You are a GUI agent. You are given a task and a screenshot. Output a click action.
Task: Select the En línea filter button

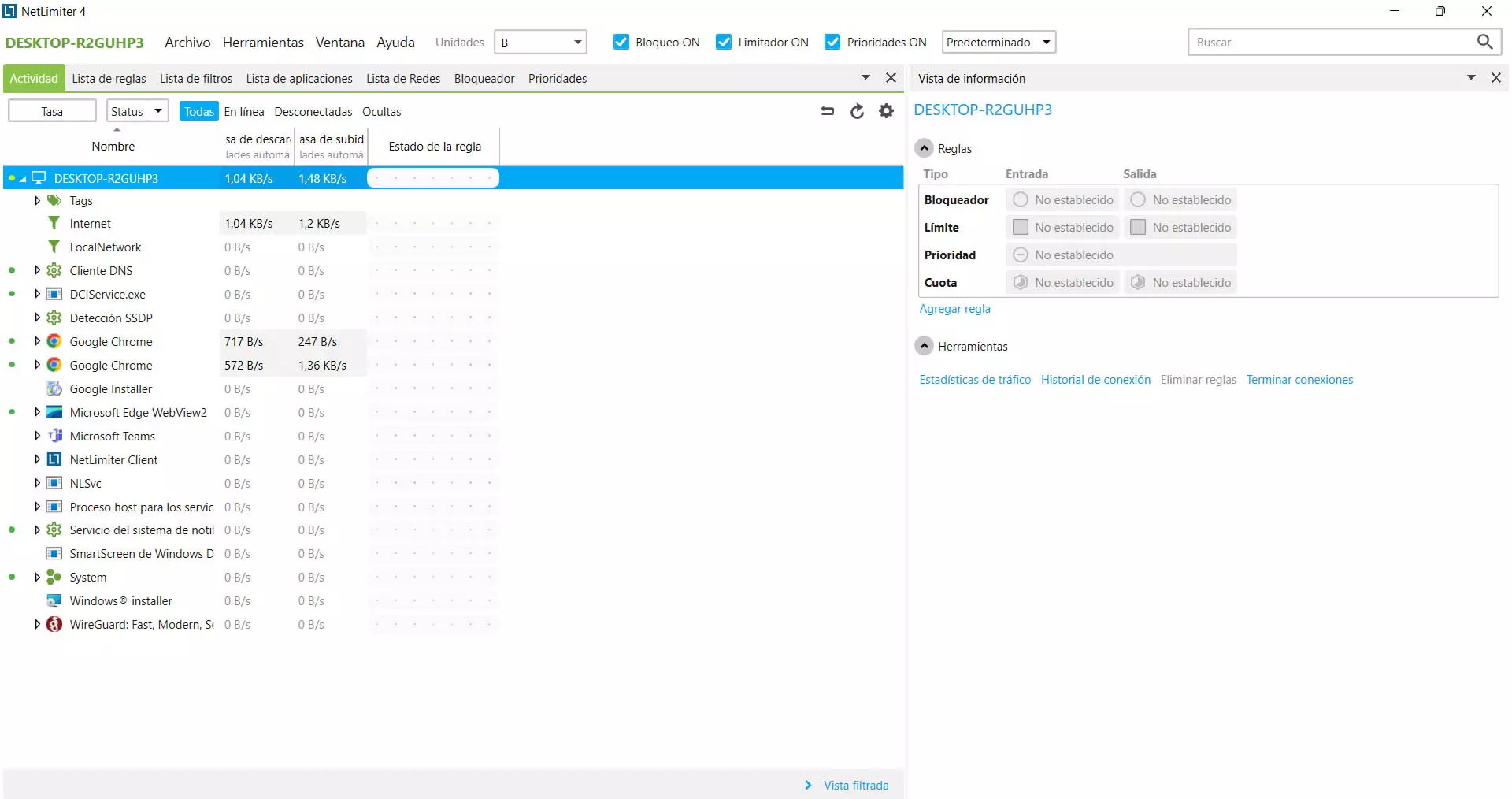(x=244, y=111)
